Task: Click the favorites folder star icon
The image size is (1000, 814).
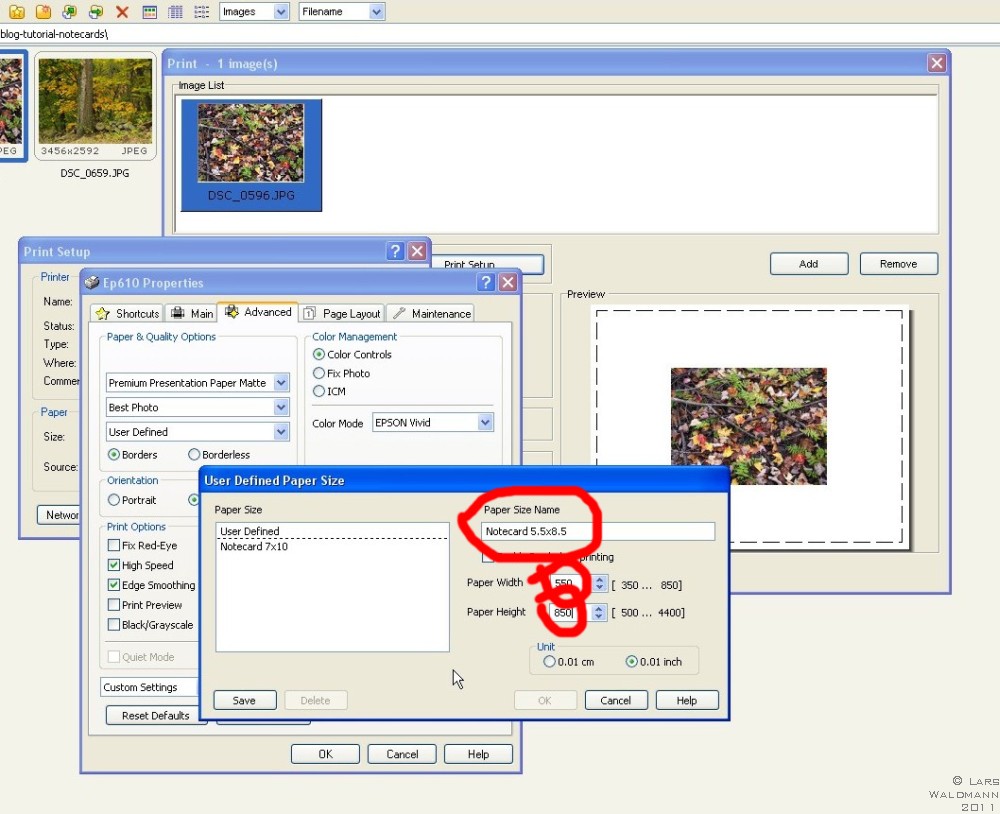Action: coord(17,12)
